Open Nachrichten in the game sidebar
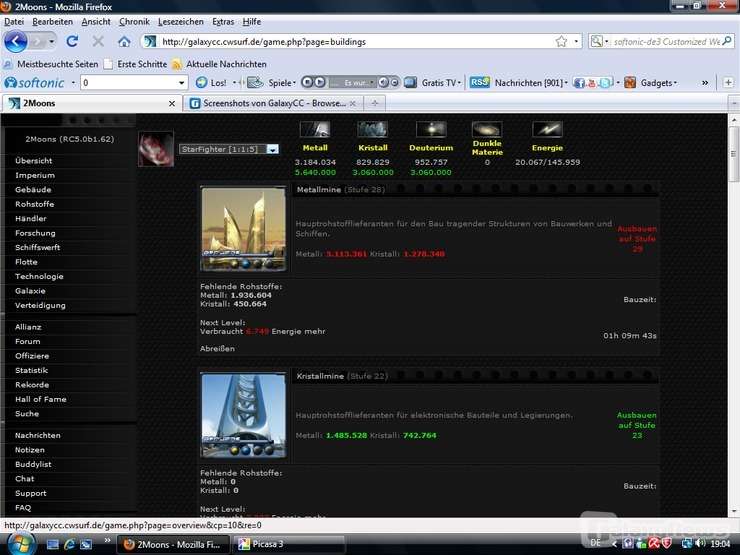This screenshot has height=555, width=740. point(38,436)
